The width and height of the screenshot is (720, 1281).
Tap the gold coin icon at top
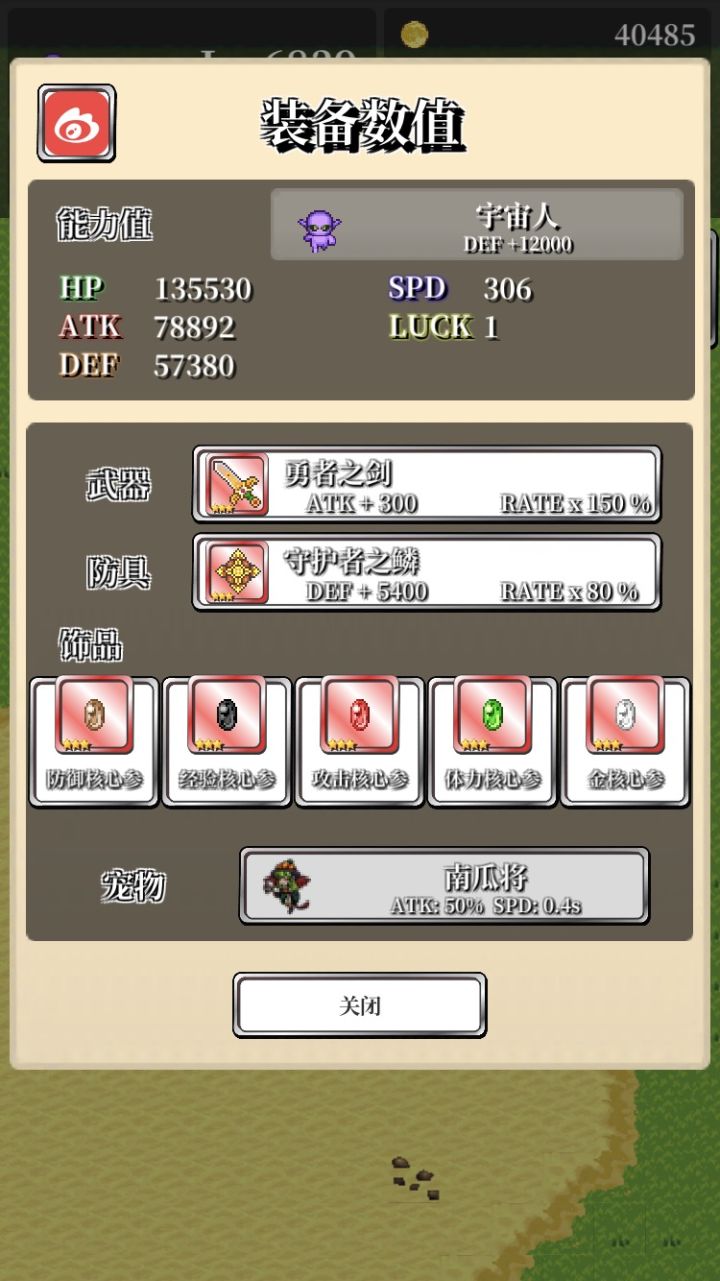414,35
